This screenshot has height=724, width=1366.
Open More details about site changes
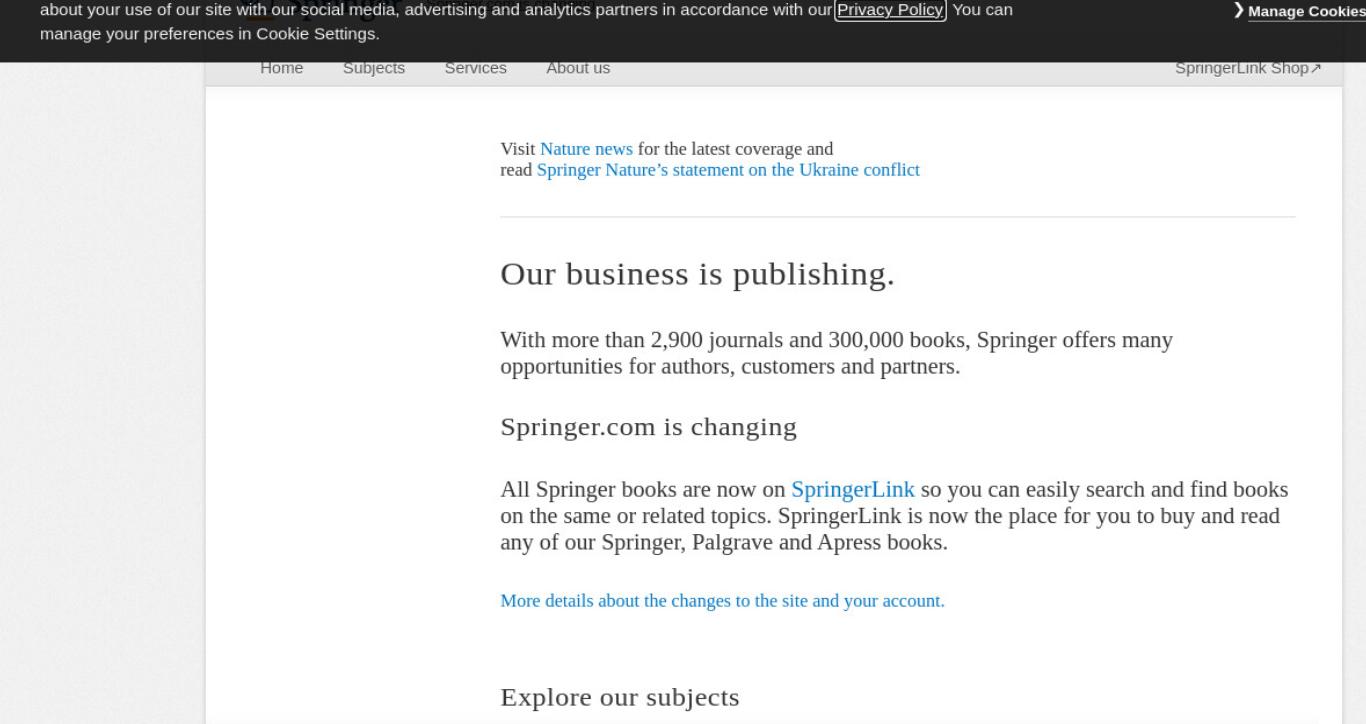(x=722, y=601)
